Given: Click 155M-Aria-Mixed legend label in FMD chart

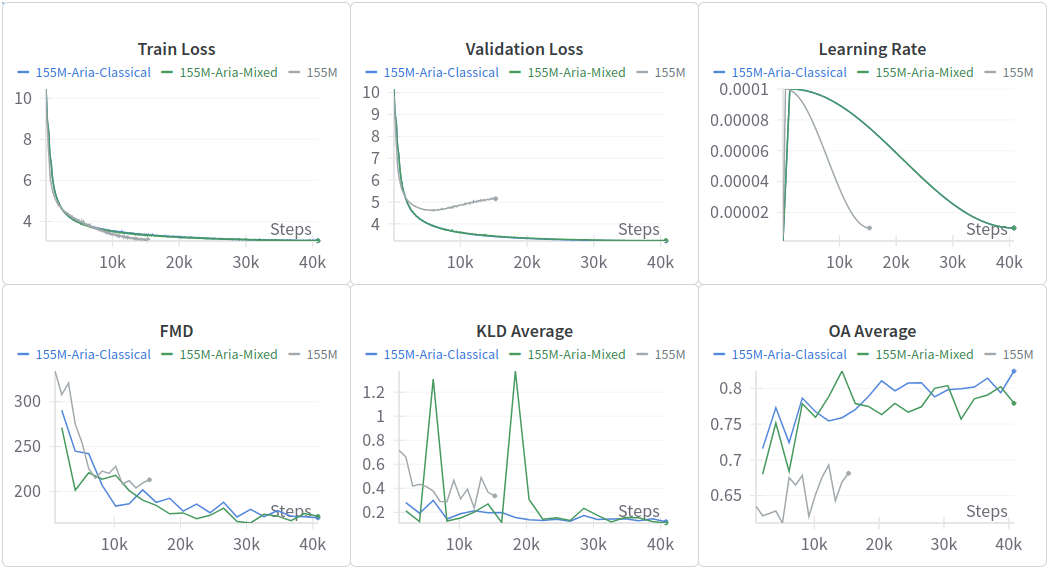Looking at the screenshot, I should point(228,354).
